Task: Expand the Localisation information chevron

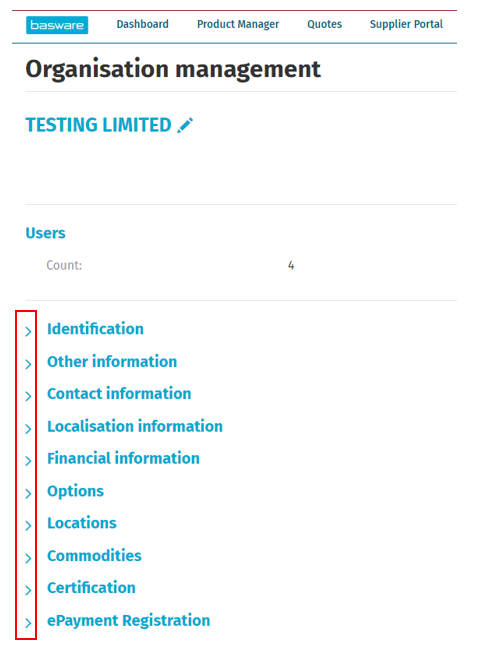Action: [28, 429]
